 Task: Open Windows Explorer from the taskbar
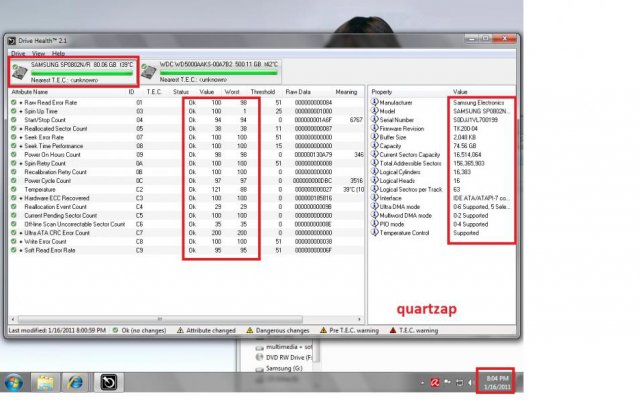point(45,383)
